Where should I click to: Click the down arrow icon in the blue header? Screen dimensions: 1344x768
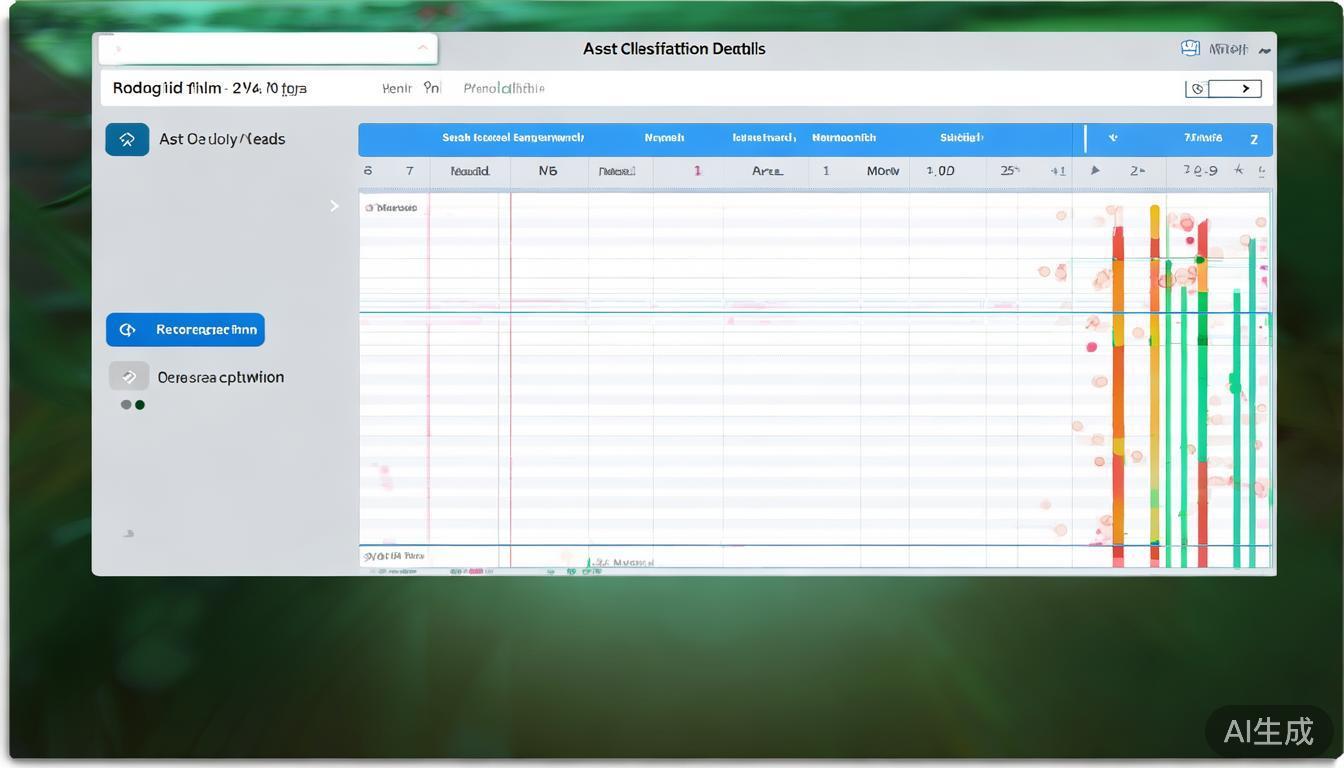click(1113, 138)
